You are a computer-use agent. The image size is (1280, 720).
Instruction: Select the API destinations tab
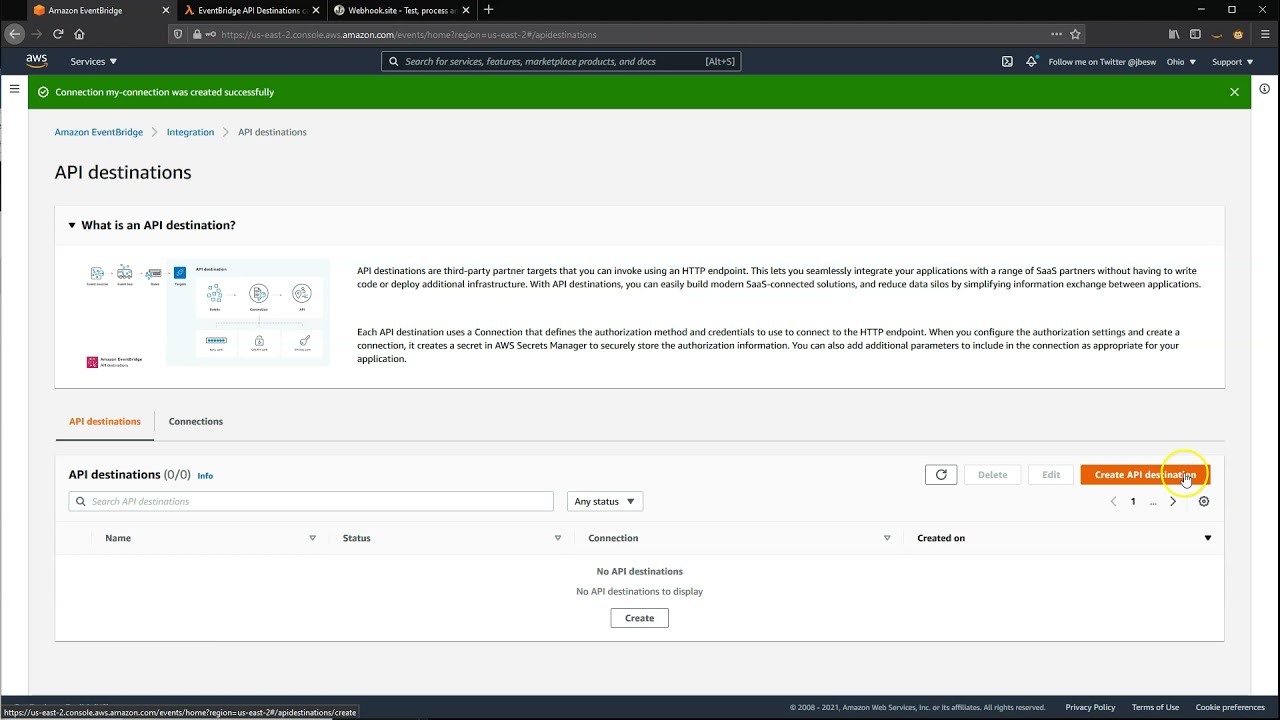(105, 421)
